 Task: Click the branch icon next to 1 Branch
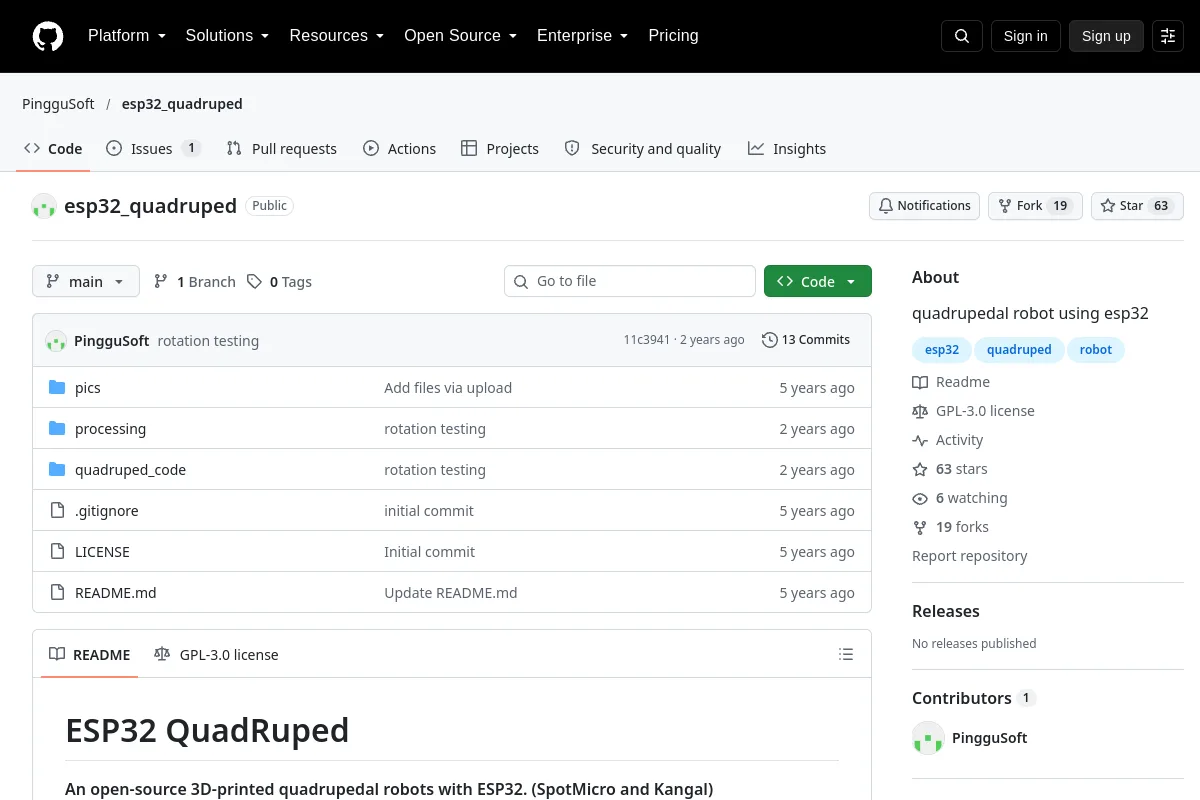point(161,282)
